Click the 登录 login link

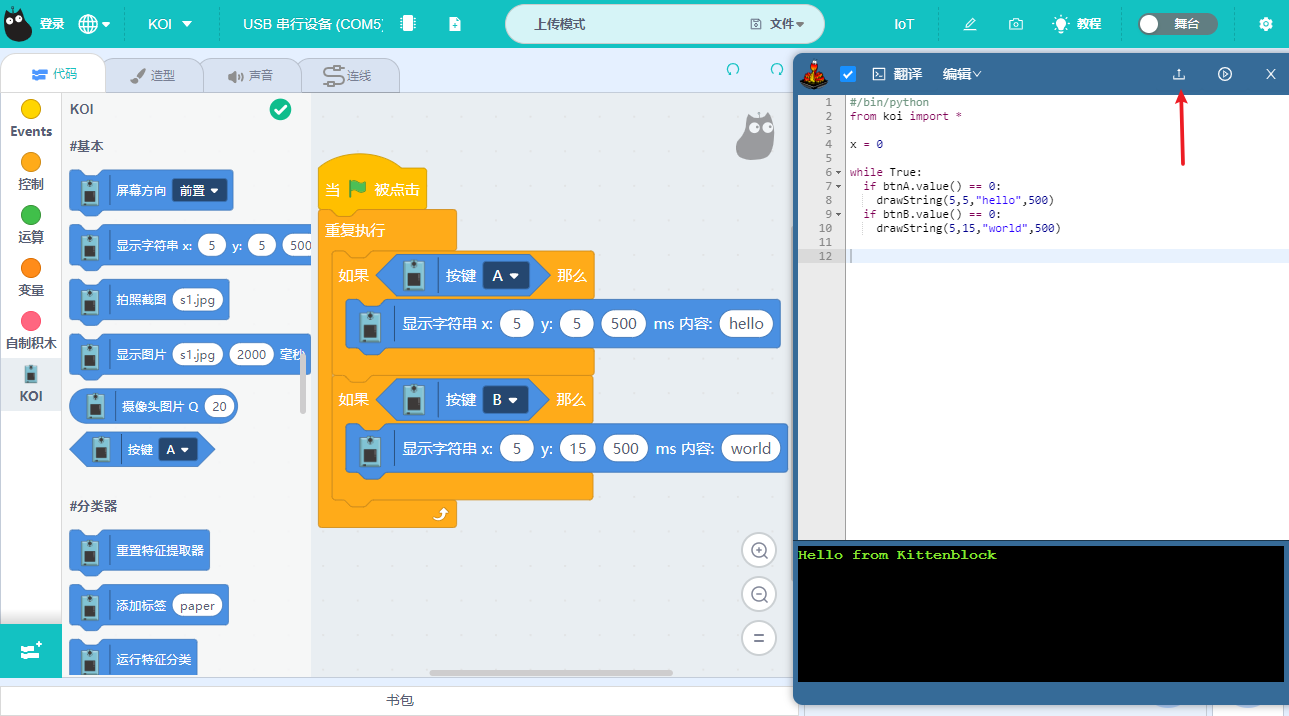click(52, 24)
